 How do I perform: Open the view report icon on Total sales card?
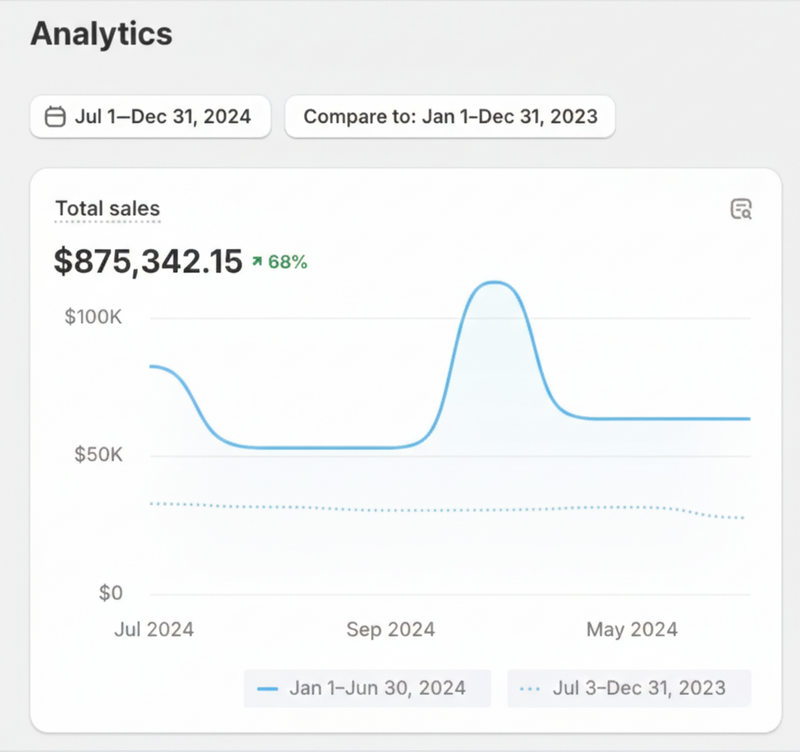(741, 209)
